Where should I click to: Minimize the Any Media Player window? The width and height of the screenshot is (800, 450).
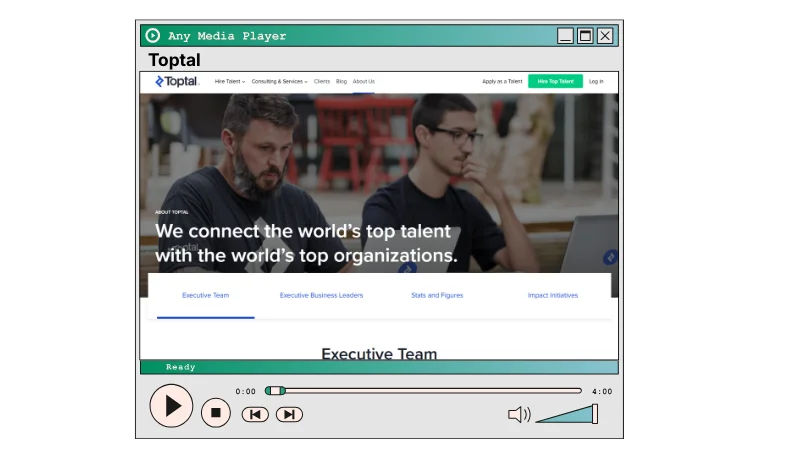(x=565, y=36)
